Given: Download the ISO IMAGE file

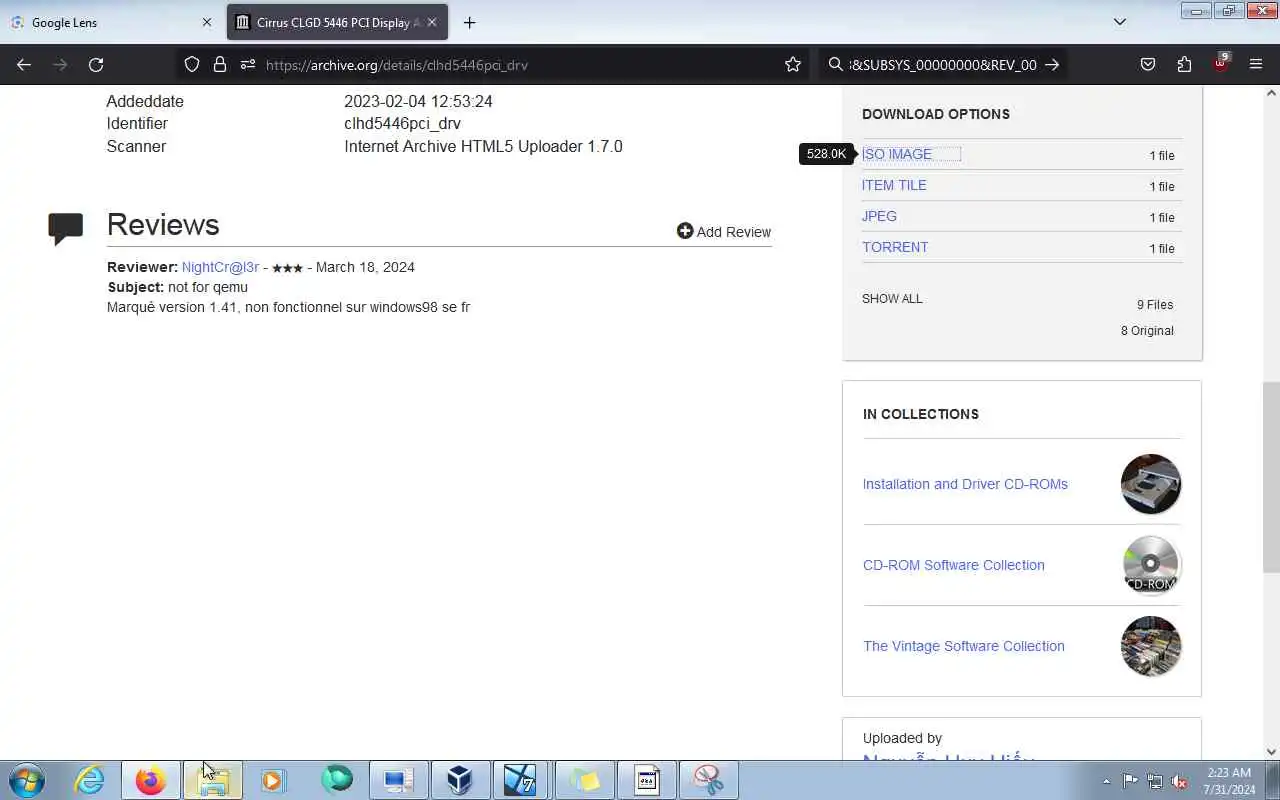Looking at the screenshot, I should pos(897,154).
